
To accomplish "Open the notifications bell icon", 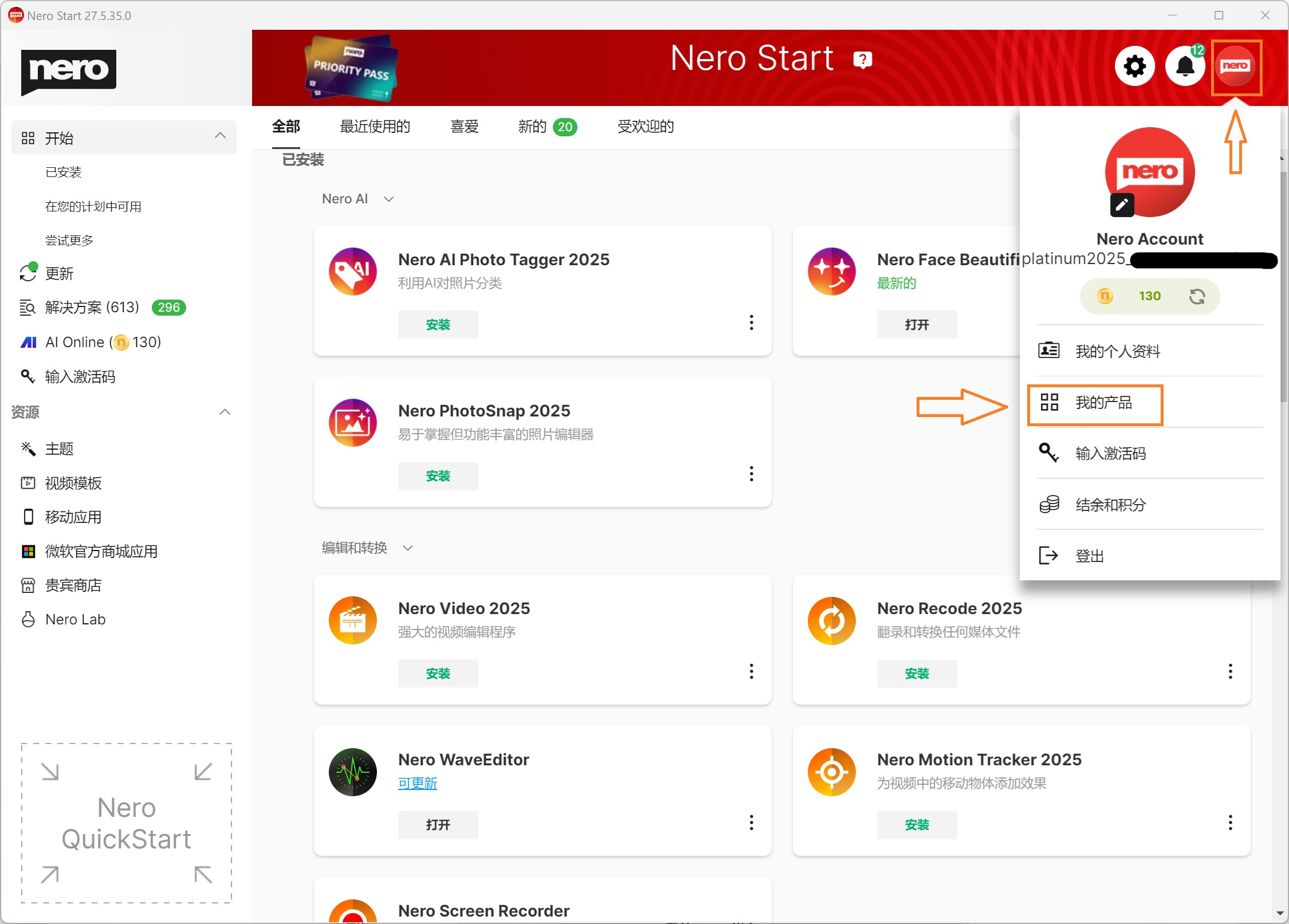I will pyautogui.click(x=1185, y=66).
